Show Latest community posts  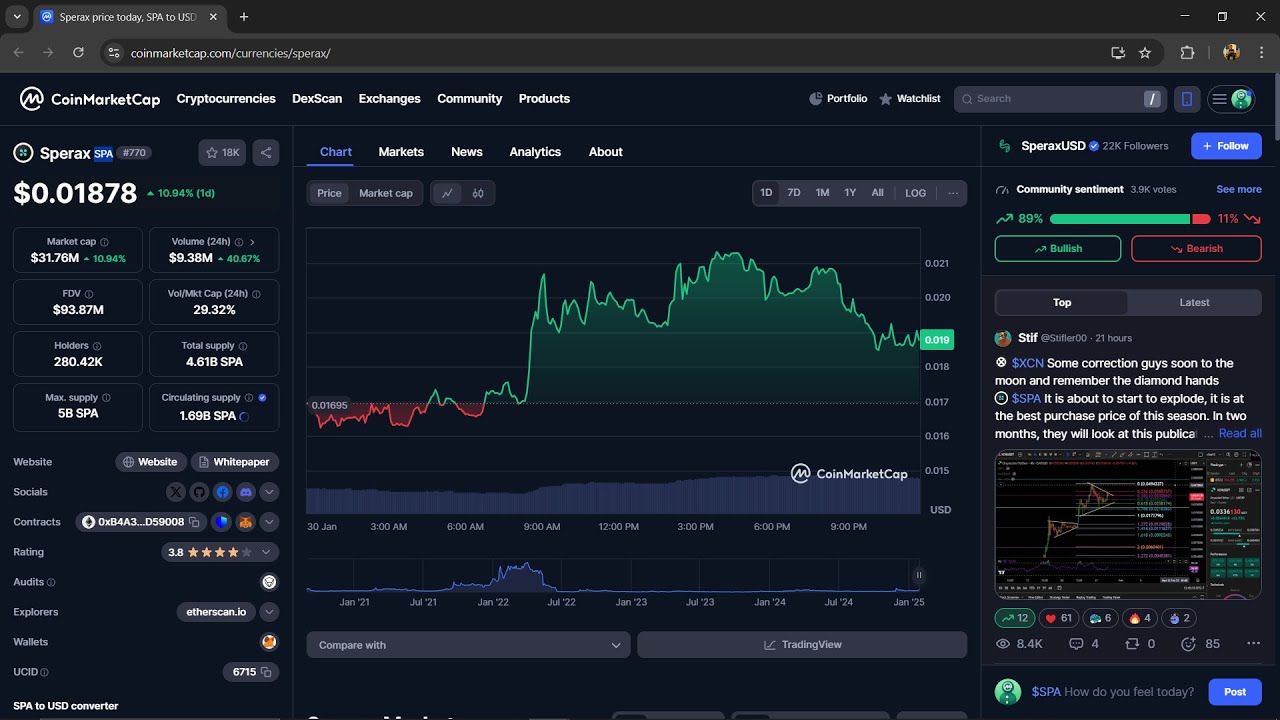1194,303
